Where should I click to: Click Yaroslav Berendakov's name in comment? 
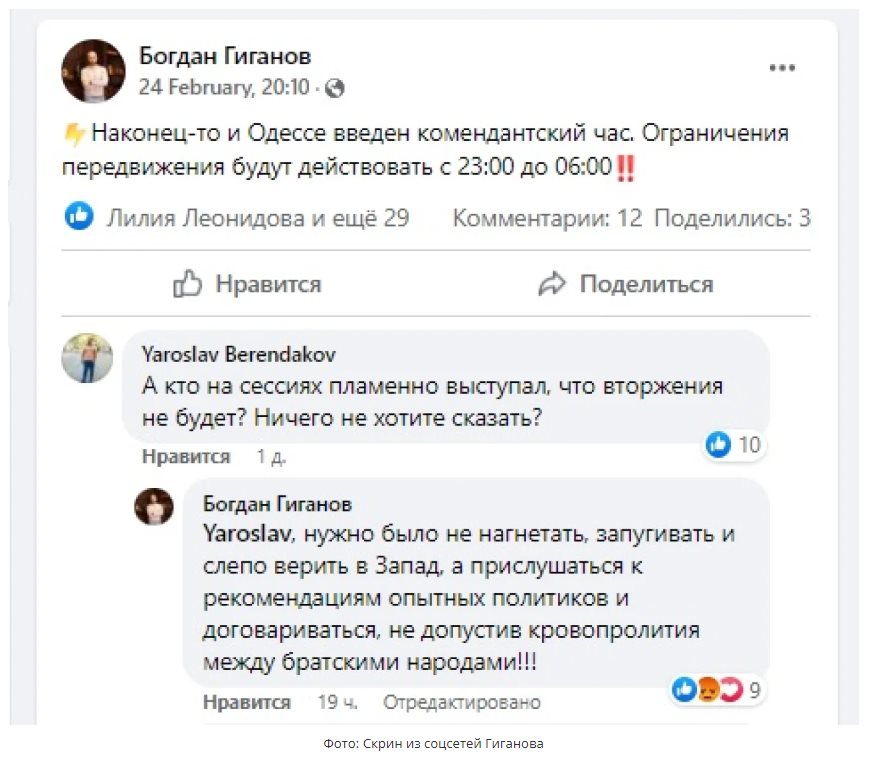[239, 354]
